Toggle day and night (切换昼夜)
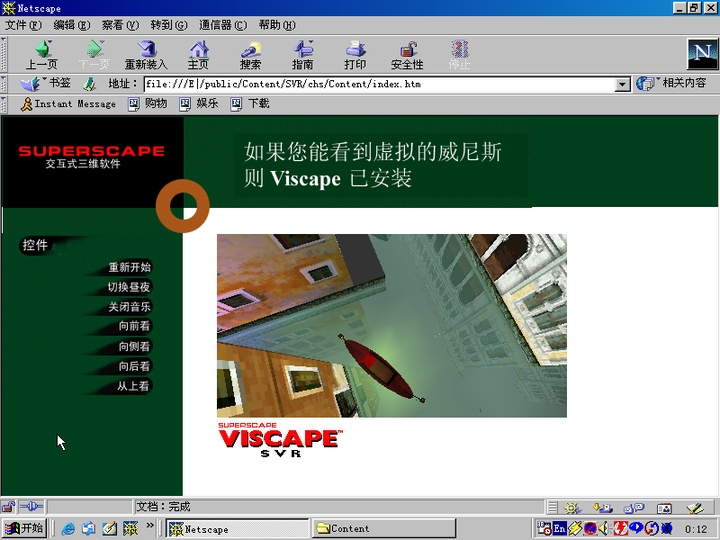This screenshot has width=720, height=540. [129, 287]
